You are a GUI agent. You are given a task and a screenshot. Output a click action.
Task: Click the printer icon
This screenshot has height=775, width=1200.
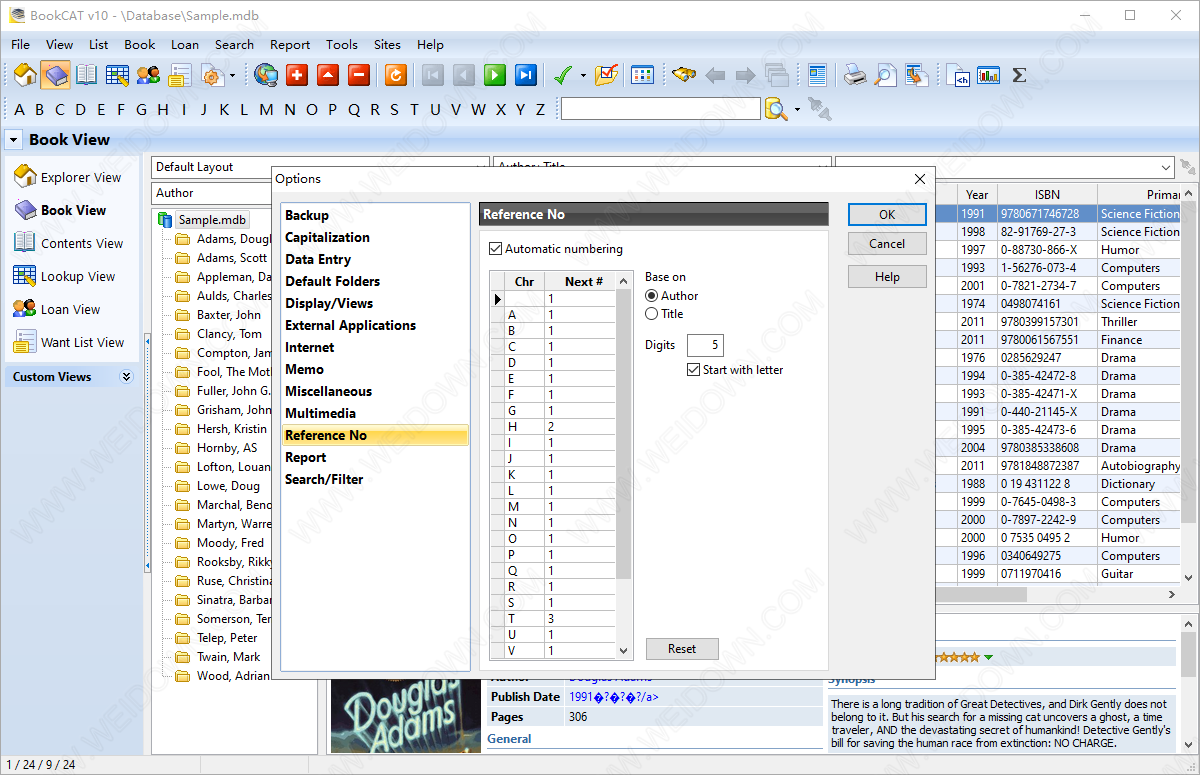[855, 75]
